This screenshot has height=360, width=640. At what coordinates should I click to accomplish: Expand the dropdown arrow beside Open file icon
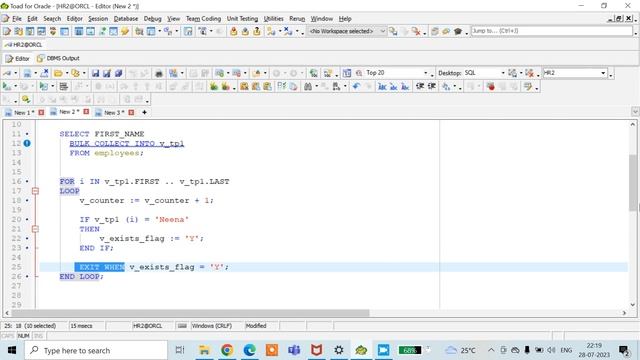pos(67,73)
